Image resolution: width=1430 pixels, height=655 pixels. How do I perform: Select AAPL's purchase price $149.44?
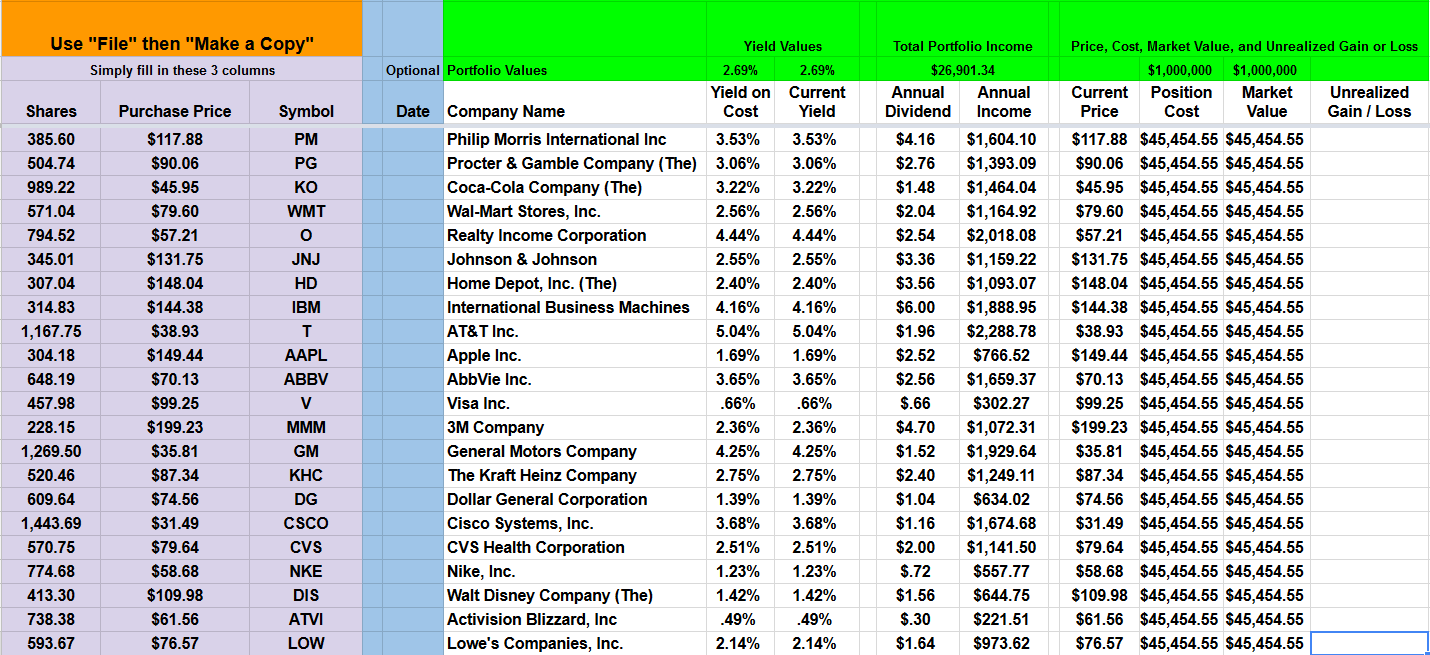173,355
